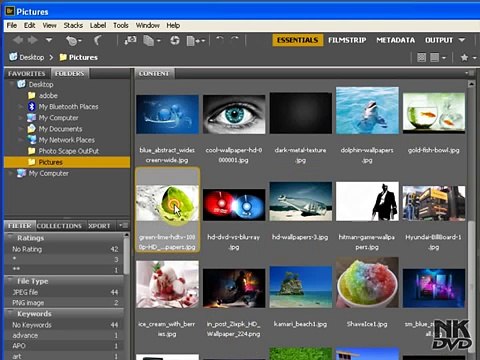
Task: Open the workspace switcher dropdown after OUTPUT
Action: (462, 40)
